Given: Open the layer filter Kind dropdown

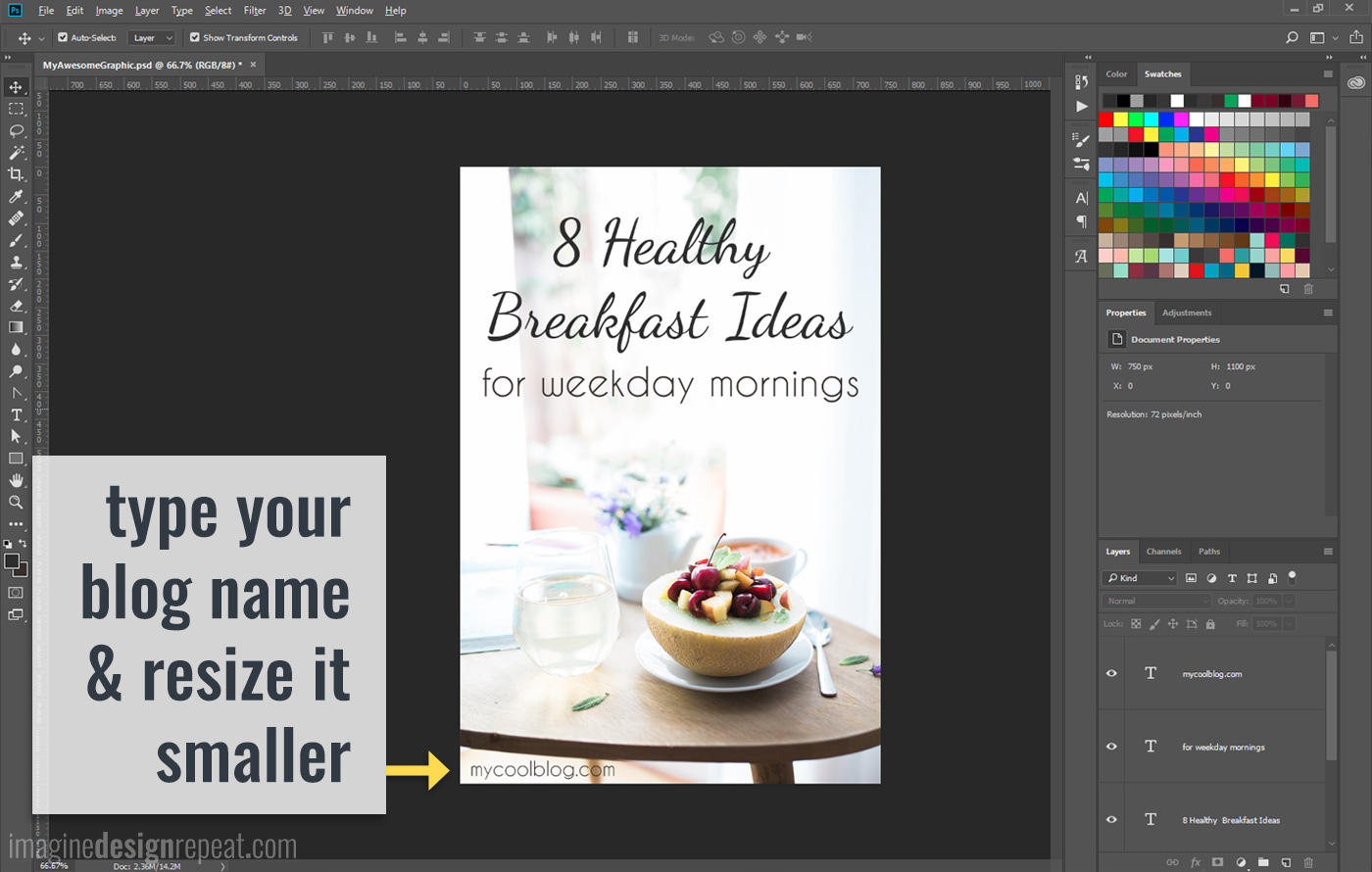Looking at the screenshot, I should point(1139,578).
